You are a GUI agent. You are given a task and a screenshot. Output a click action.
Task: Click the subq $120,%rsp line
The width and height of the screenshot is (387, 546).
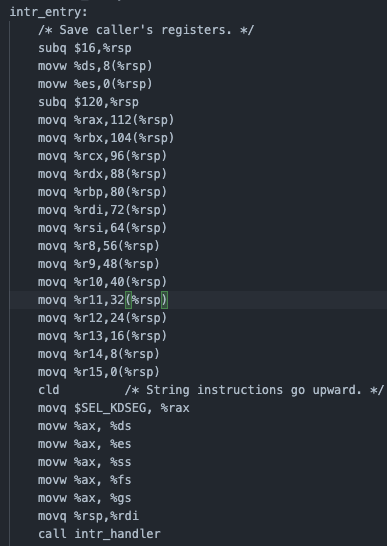(88, 102)
